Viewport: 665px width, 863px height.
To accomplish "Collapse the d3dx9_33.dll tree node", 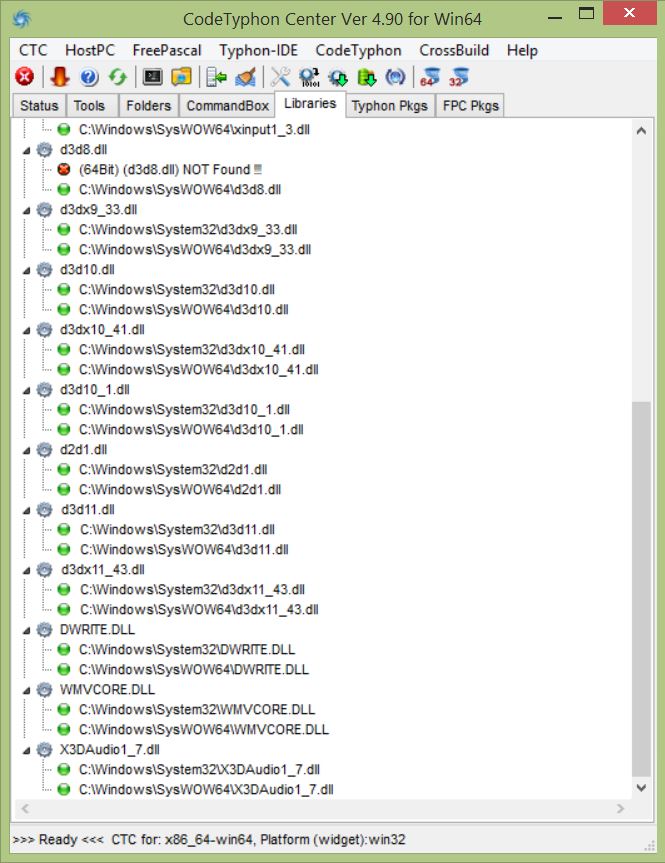I will (x=26, y=210).
